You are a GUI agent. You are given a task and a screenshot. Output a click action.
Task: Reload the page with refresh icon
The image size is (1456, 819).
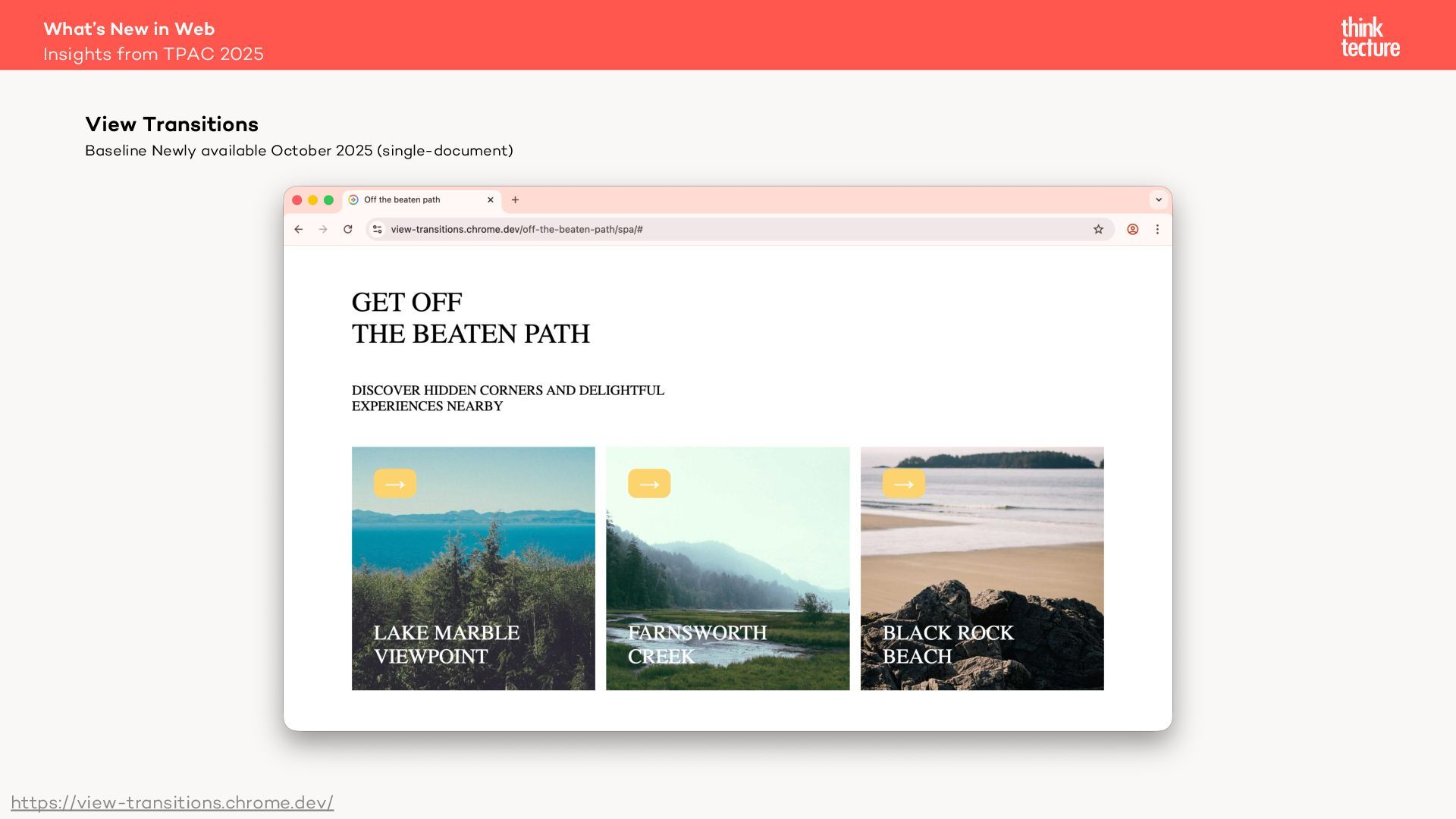tap(348, 230)
